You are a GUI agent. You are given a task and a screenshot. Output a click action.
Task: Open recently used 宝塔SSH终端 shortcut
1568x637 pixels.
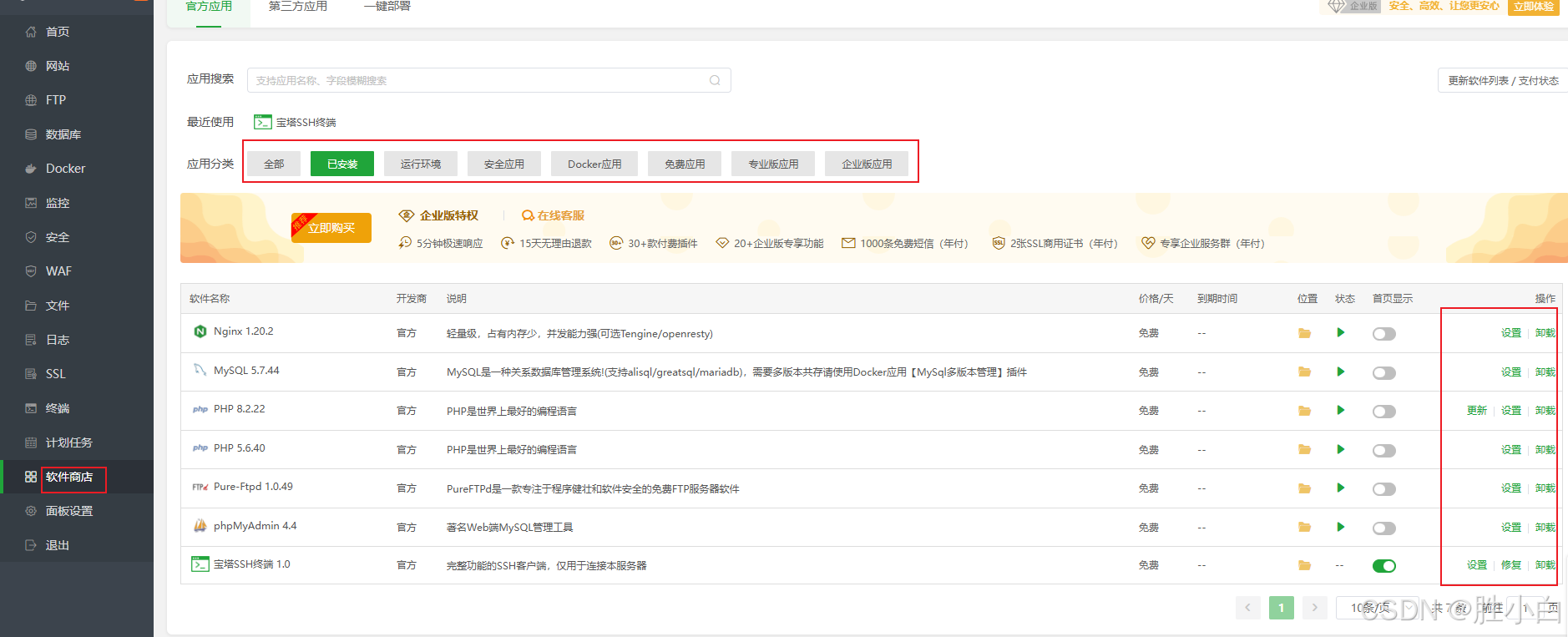pos(295,122)
